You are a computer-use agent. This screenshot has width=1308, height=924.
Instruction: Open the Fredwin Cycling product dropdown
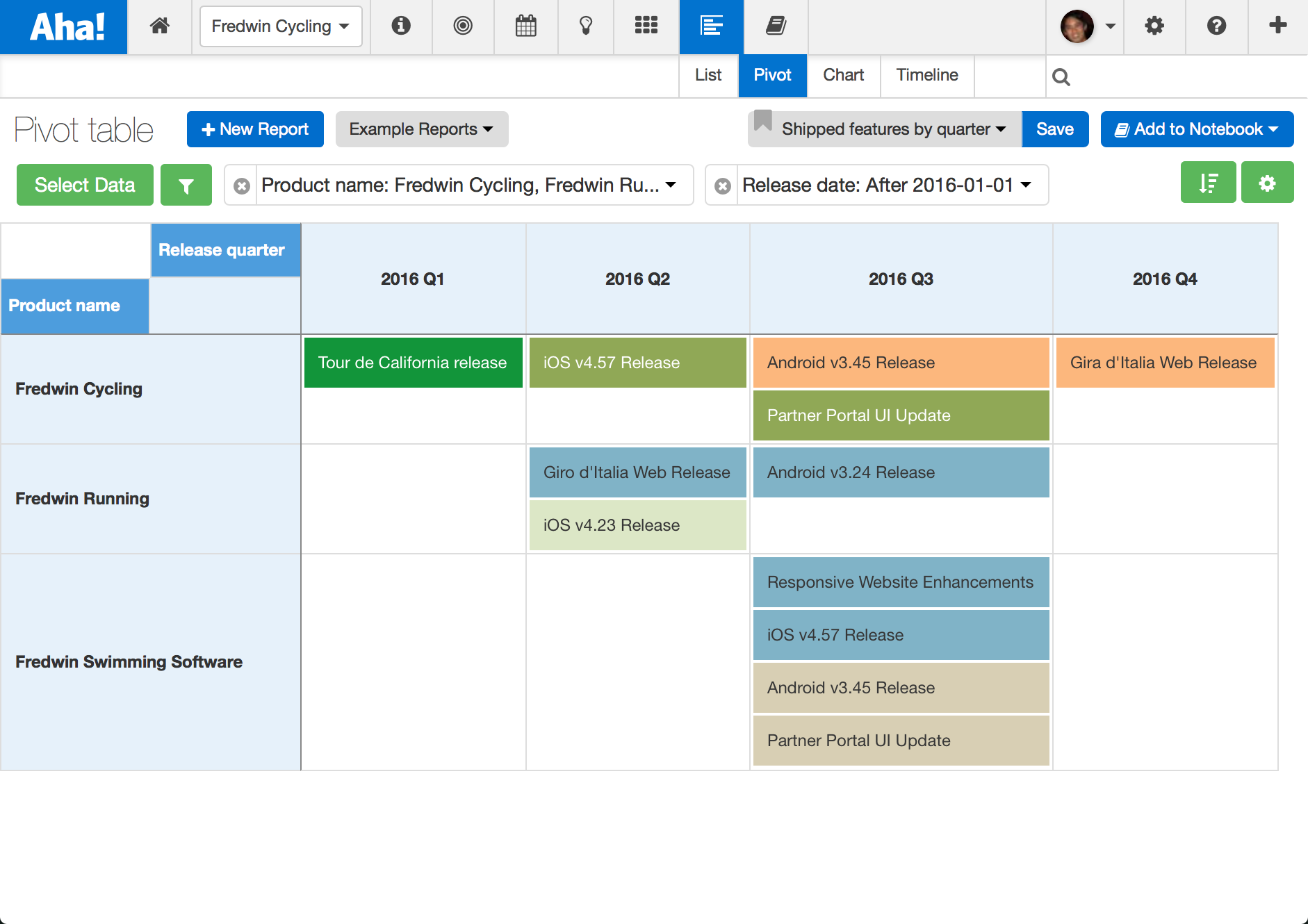pyautogui.click(x=281, y=26)
